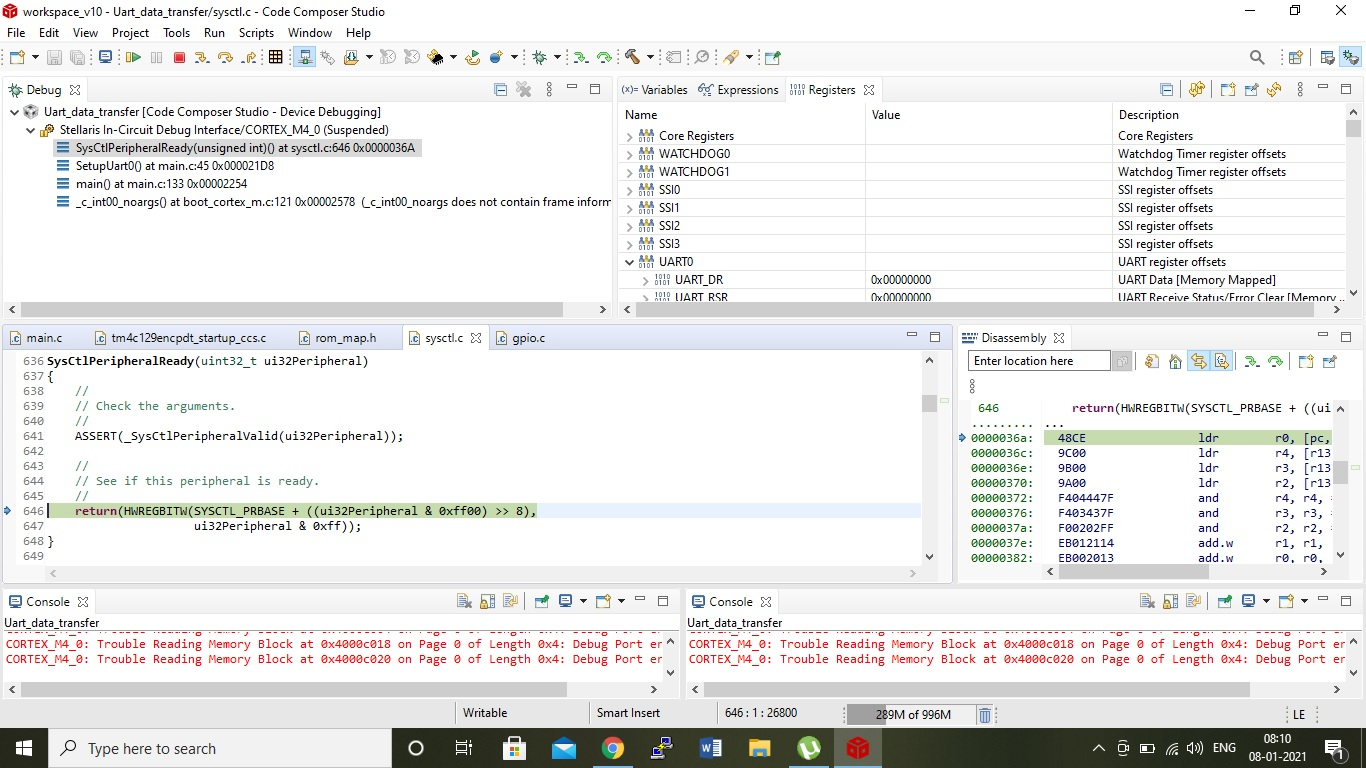Viewport: 1366px width, 768px height.
Task: Click the Save icon in main toolbar
Action: 54,58
